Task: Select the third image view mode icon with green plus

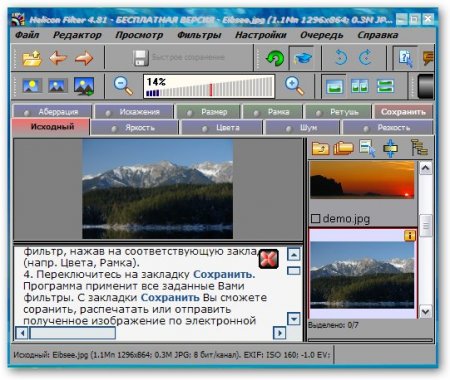Action: tap(84, 86)
